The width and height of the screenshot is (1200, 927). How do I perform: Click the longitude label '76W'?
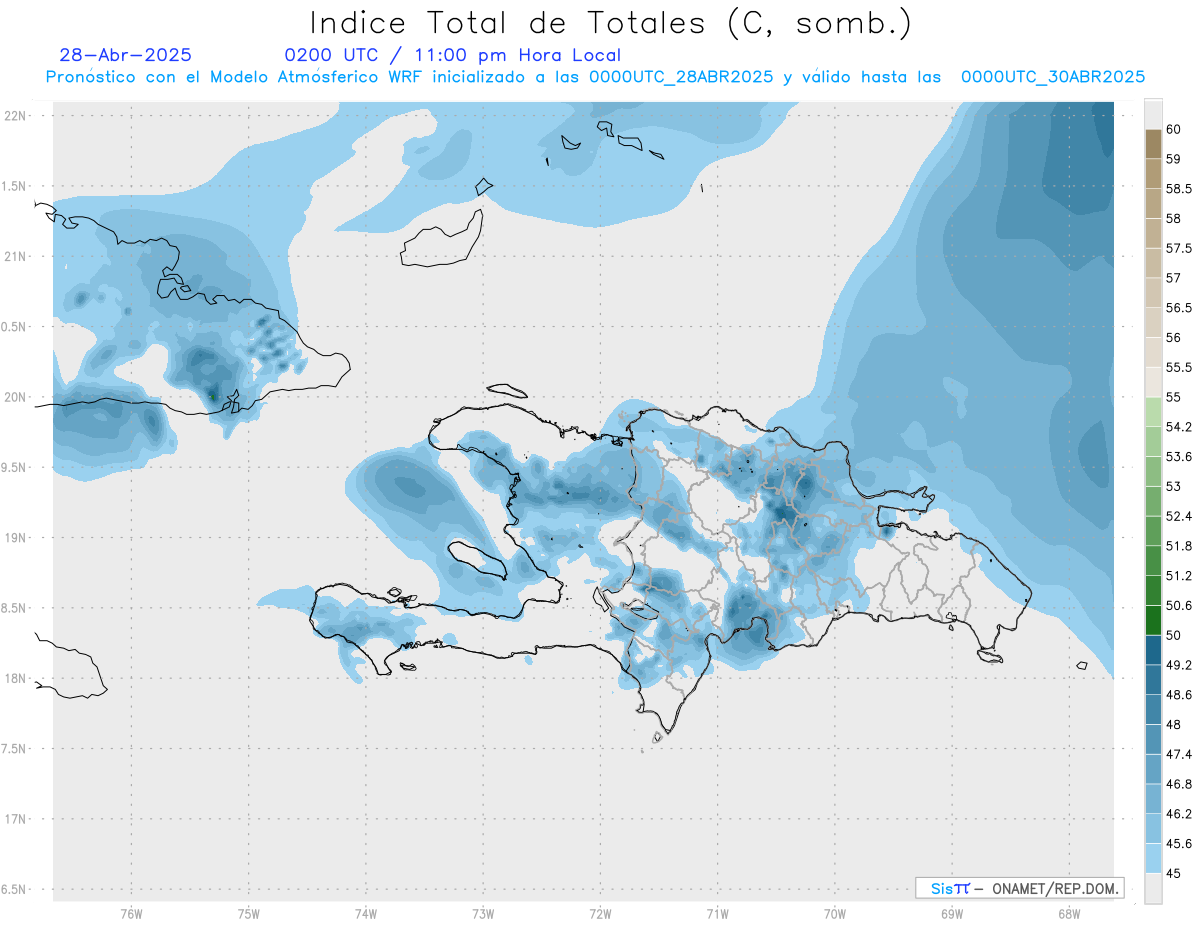pyautogui.click(x=131, y=913)
